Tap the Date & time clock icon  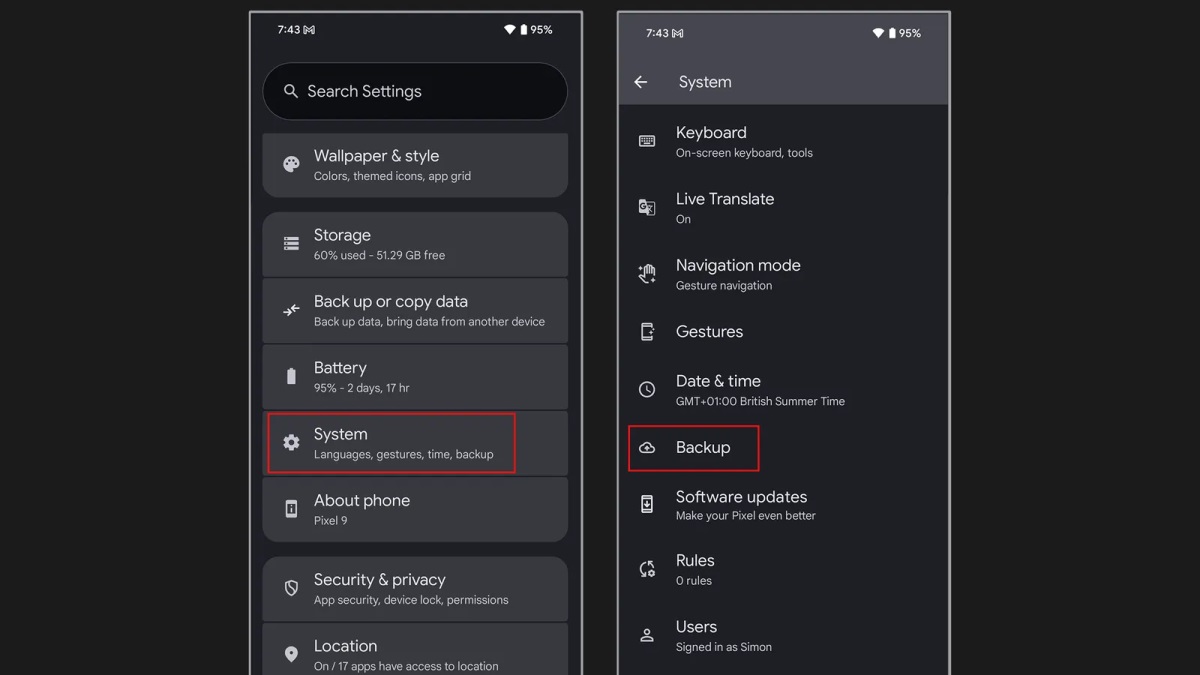click(647, 390)
